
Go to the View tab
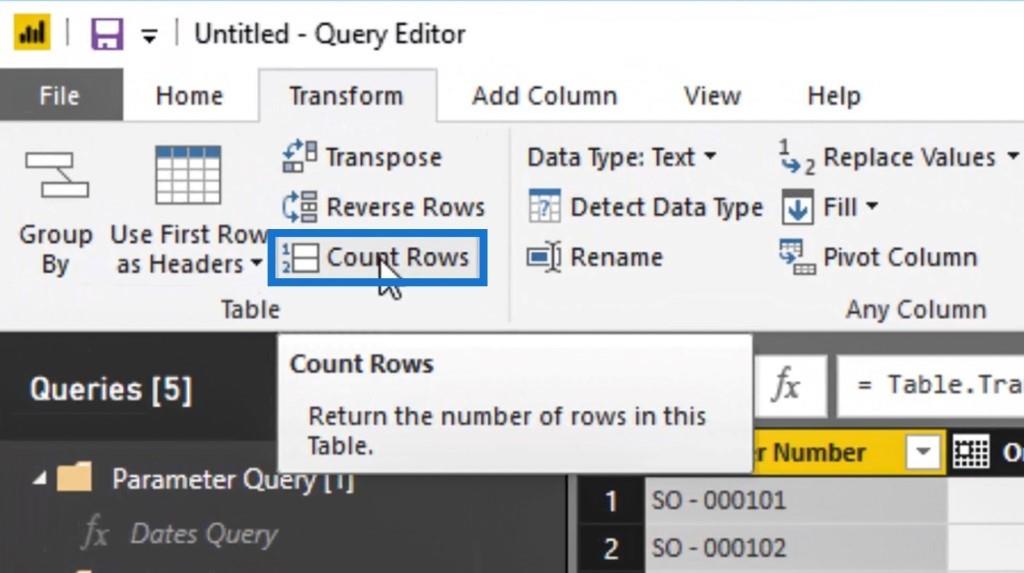pos(712,95)
